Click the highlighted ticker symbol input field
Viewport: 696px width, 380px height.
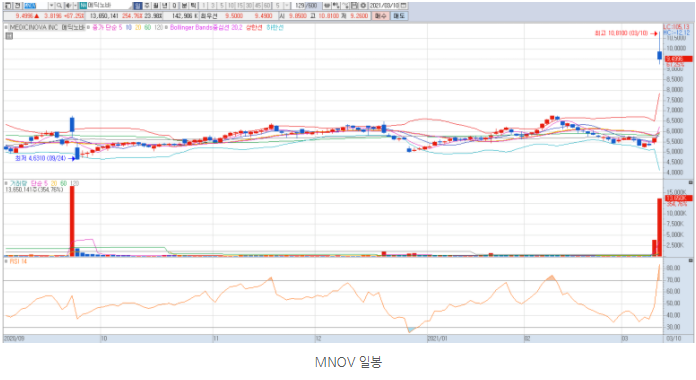point(36,5)
